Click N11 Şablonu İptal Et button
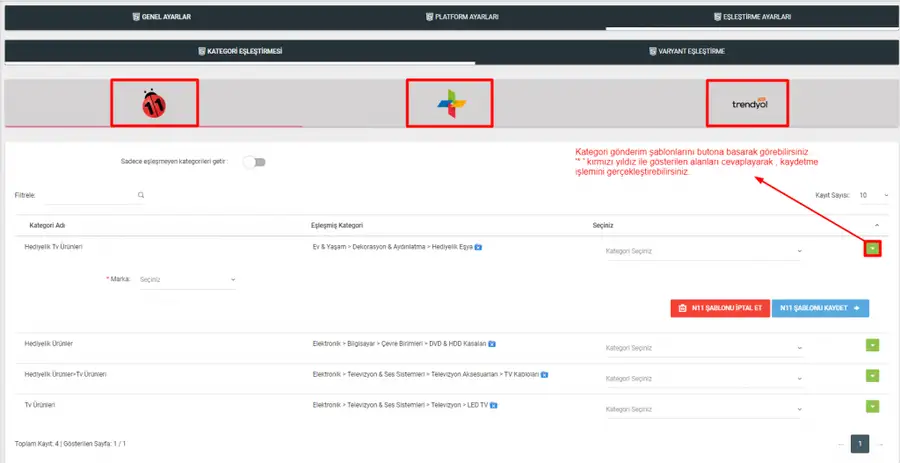Image resolution: width=900 pixels, height=463 pixels. pos(720,308)
